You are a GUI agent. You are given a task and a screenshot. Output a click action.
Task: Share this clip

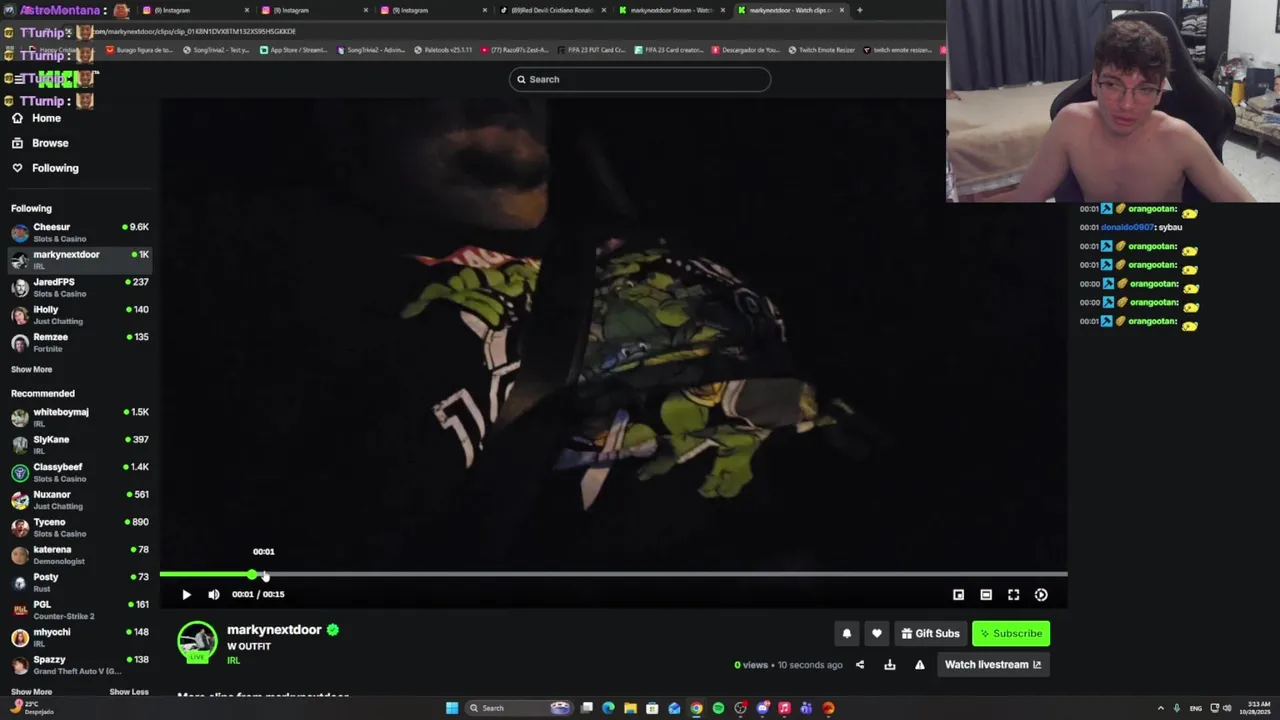coord(860,664)
